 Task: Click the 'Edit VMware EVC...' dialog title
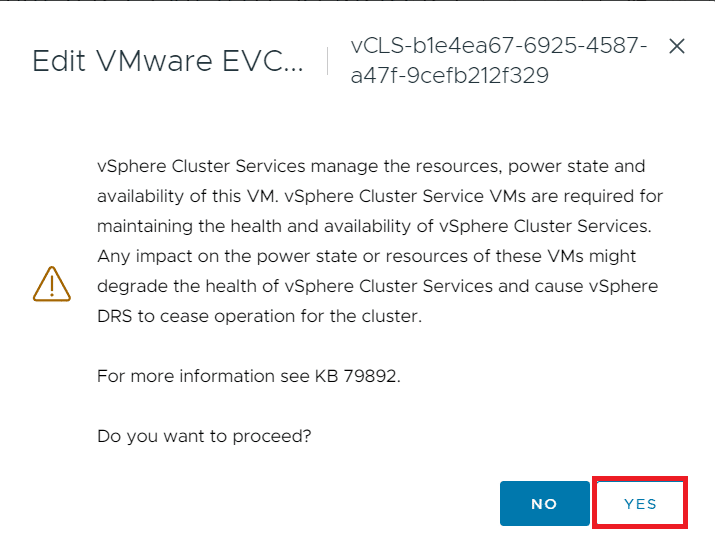(x=168, y=61)
